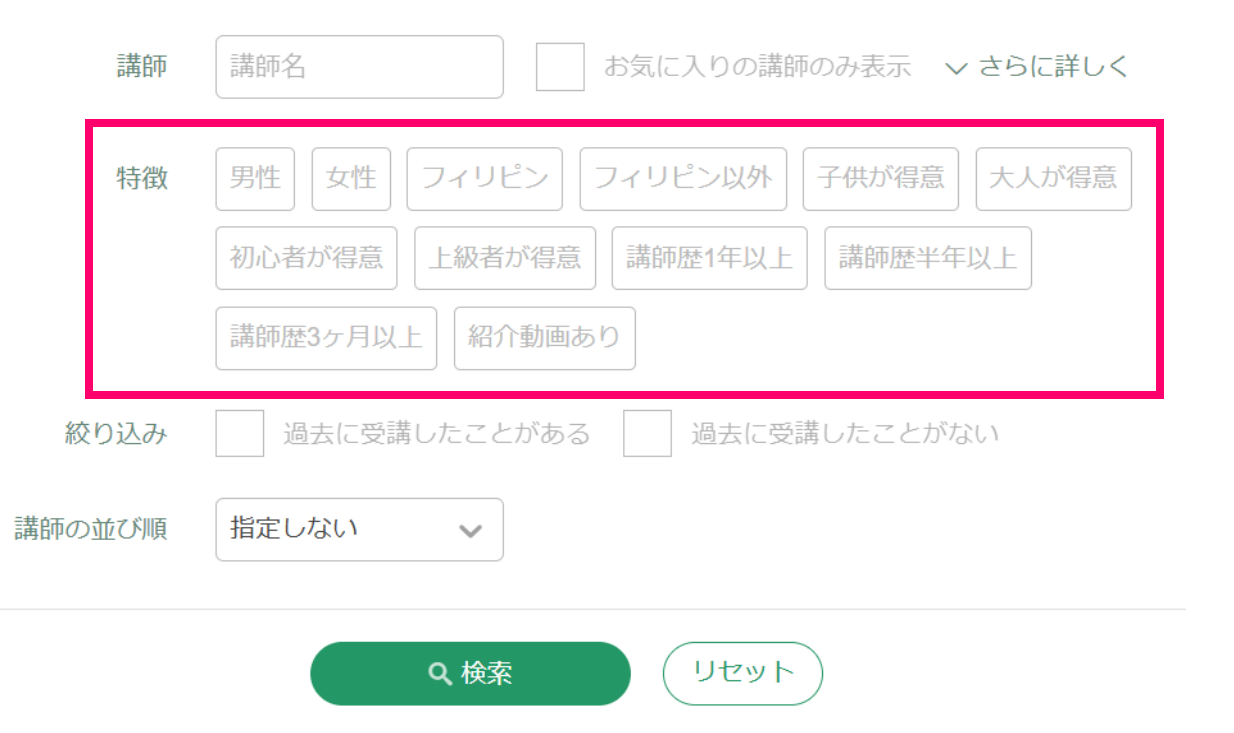
Task: Select the 初心者が得意 filter
Action: (306, 258)
